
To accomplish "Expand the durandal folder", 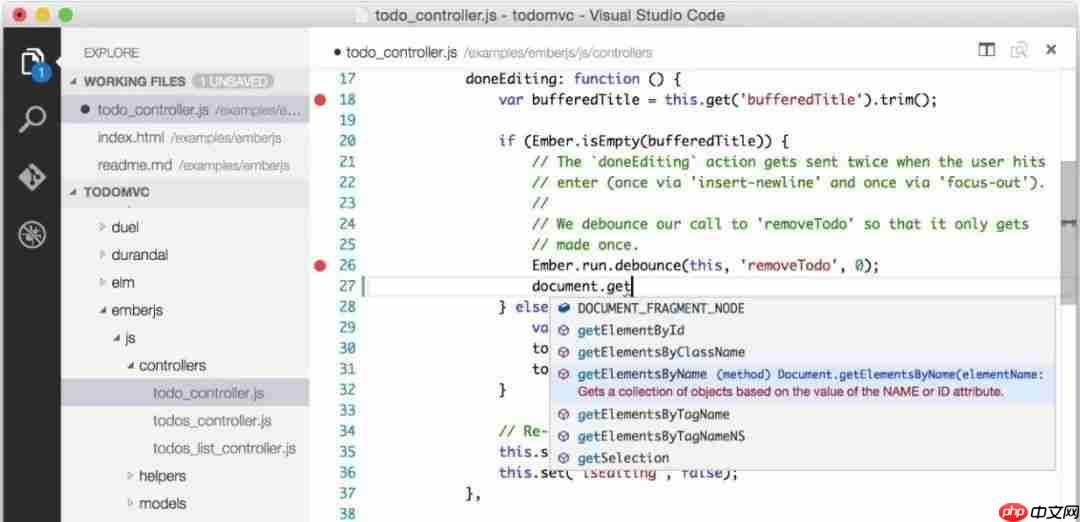I will 102,255.
